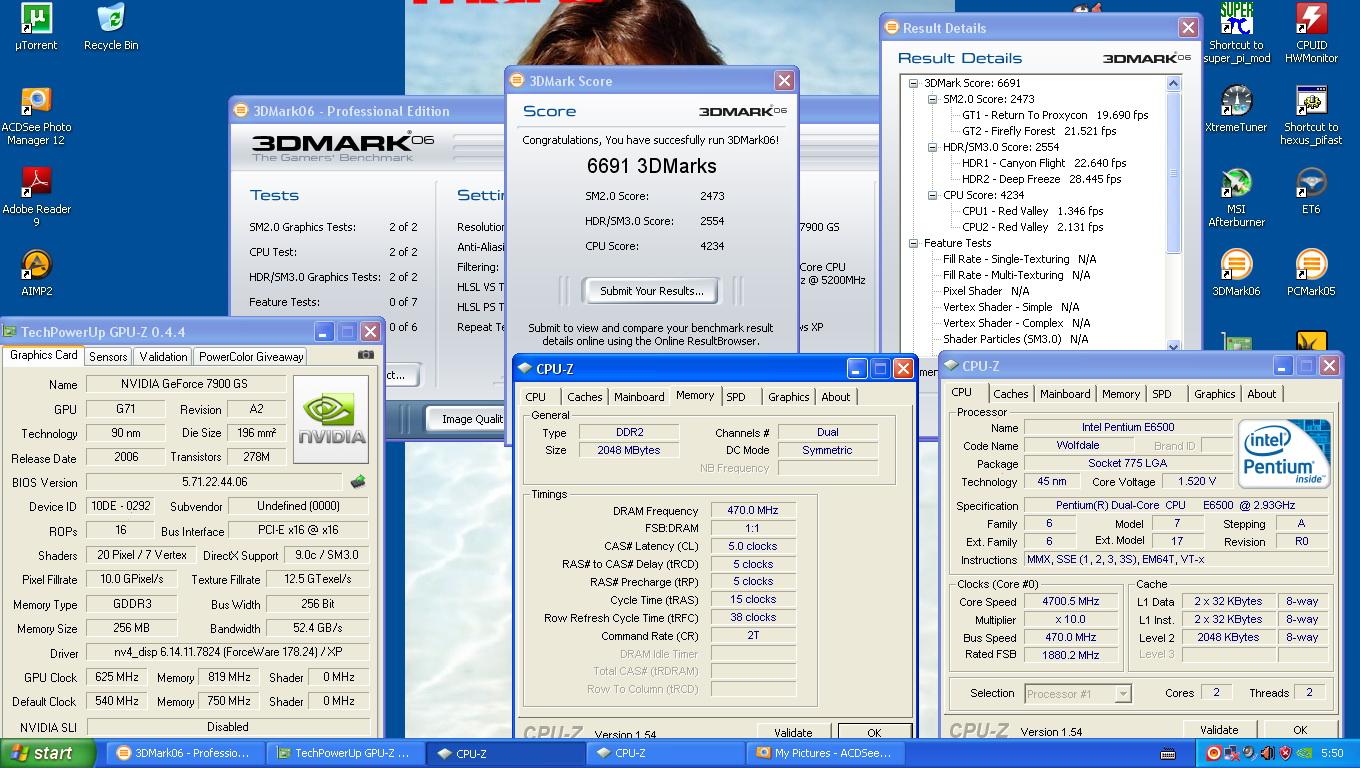Click the keyboard icon in the taskbar

tap(1168, 754)
